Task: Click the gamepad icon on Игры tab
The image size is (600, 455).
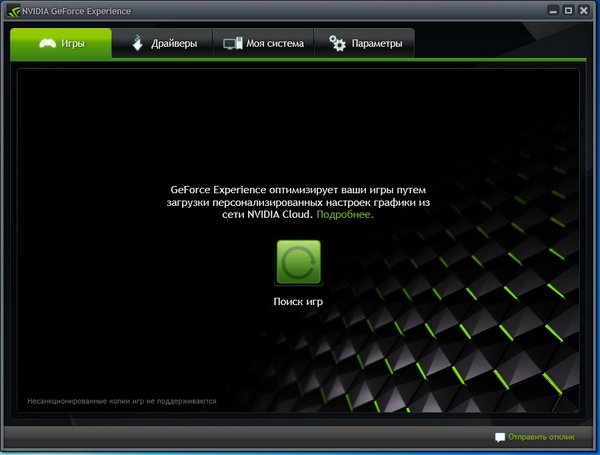Action: (46, 44)
